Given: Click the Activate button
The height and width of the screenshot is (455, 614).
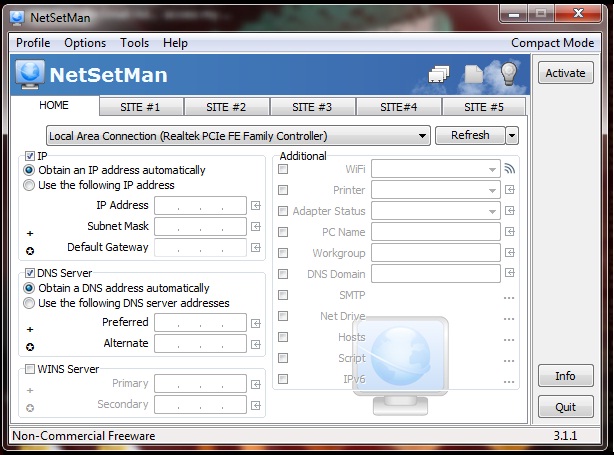Looking at the screenshot, I should pyautogui.click(x=565, y=73).
